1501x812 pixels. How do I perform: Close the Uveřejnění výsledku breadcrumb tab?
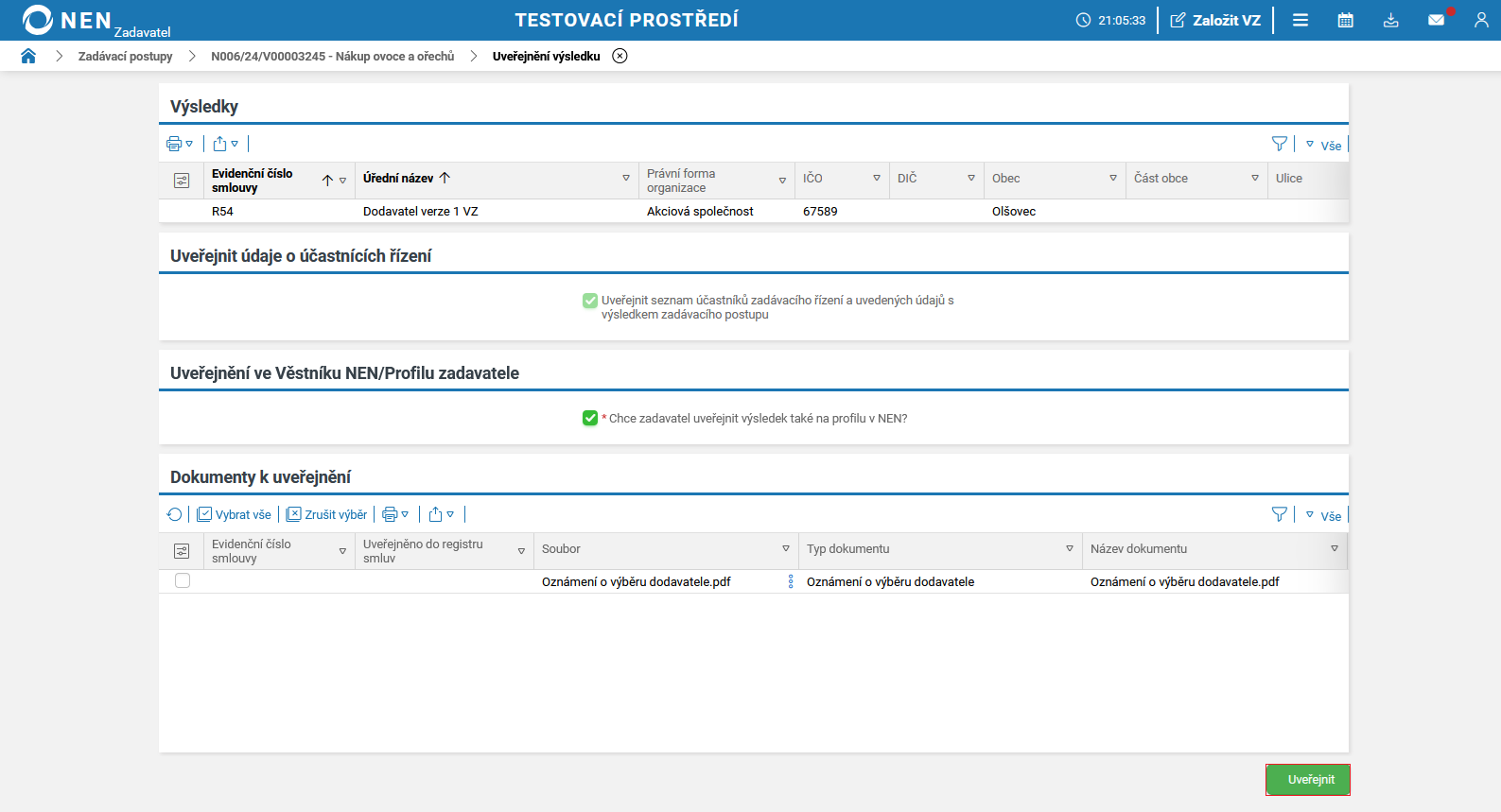(620, 56)
